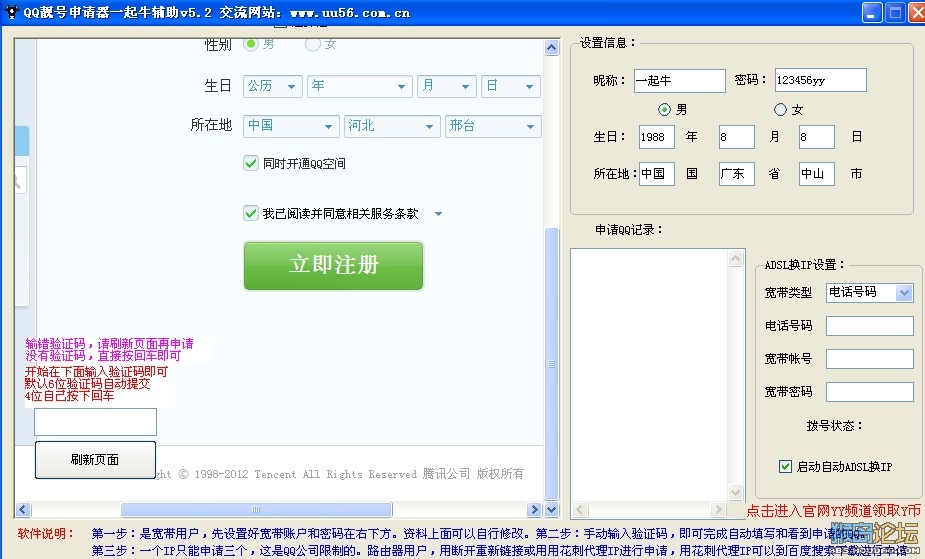This screenshot has height=559, width=925.
Task: Click the 宽带密码 input field
Action: [870, 392]
